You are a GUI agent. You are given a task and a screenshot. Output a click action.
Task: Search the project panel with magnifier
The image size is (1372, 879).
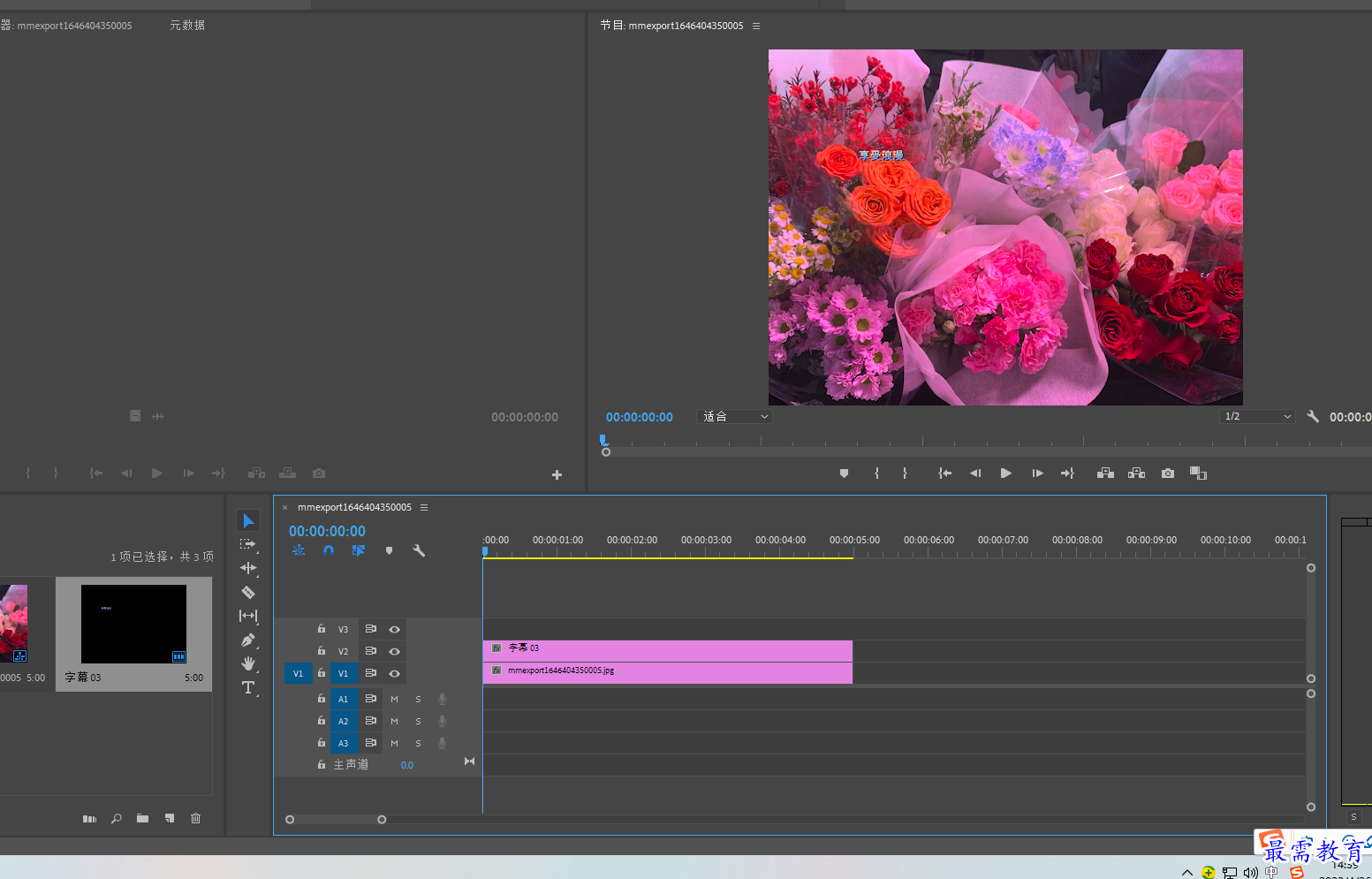point(116,819)
